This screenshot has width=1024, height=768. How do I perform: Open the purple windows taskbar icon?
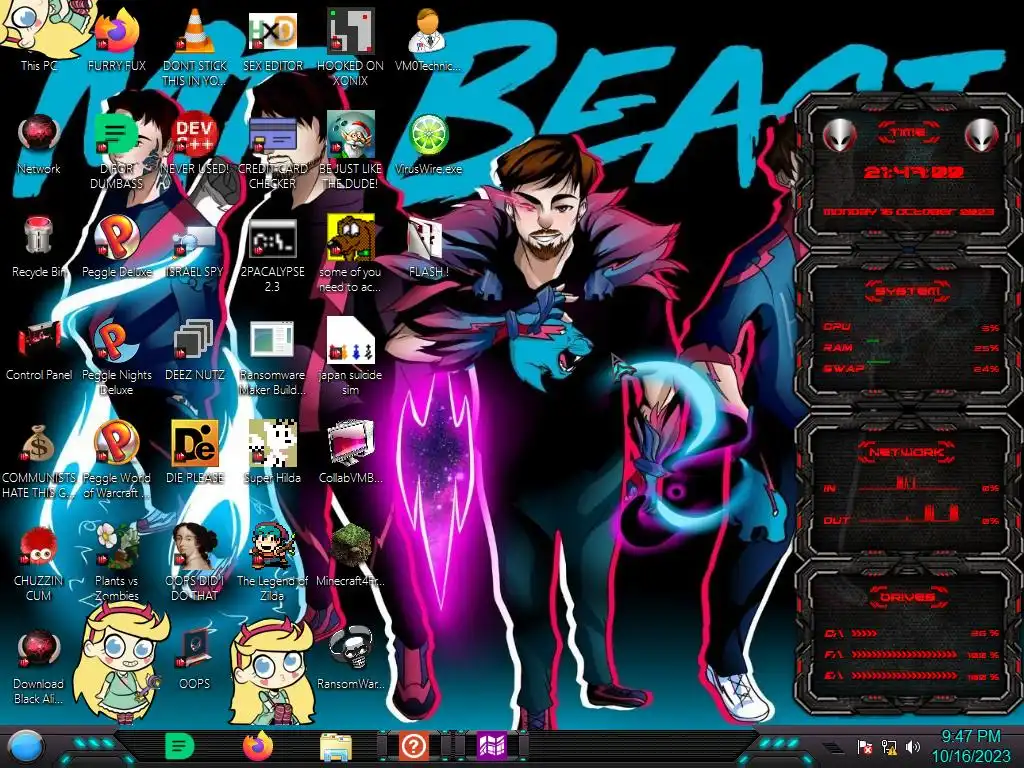[492, 746]
